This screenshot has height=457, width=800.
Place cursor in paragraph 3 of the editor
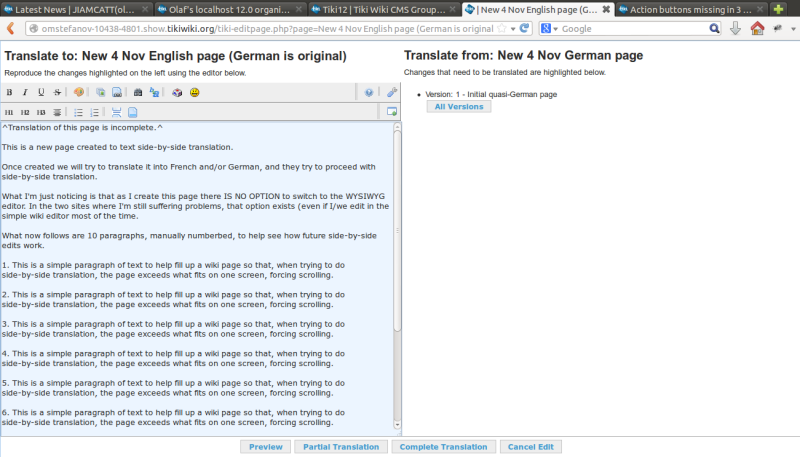click(x=173, y=329)
